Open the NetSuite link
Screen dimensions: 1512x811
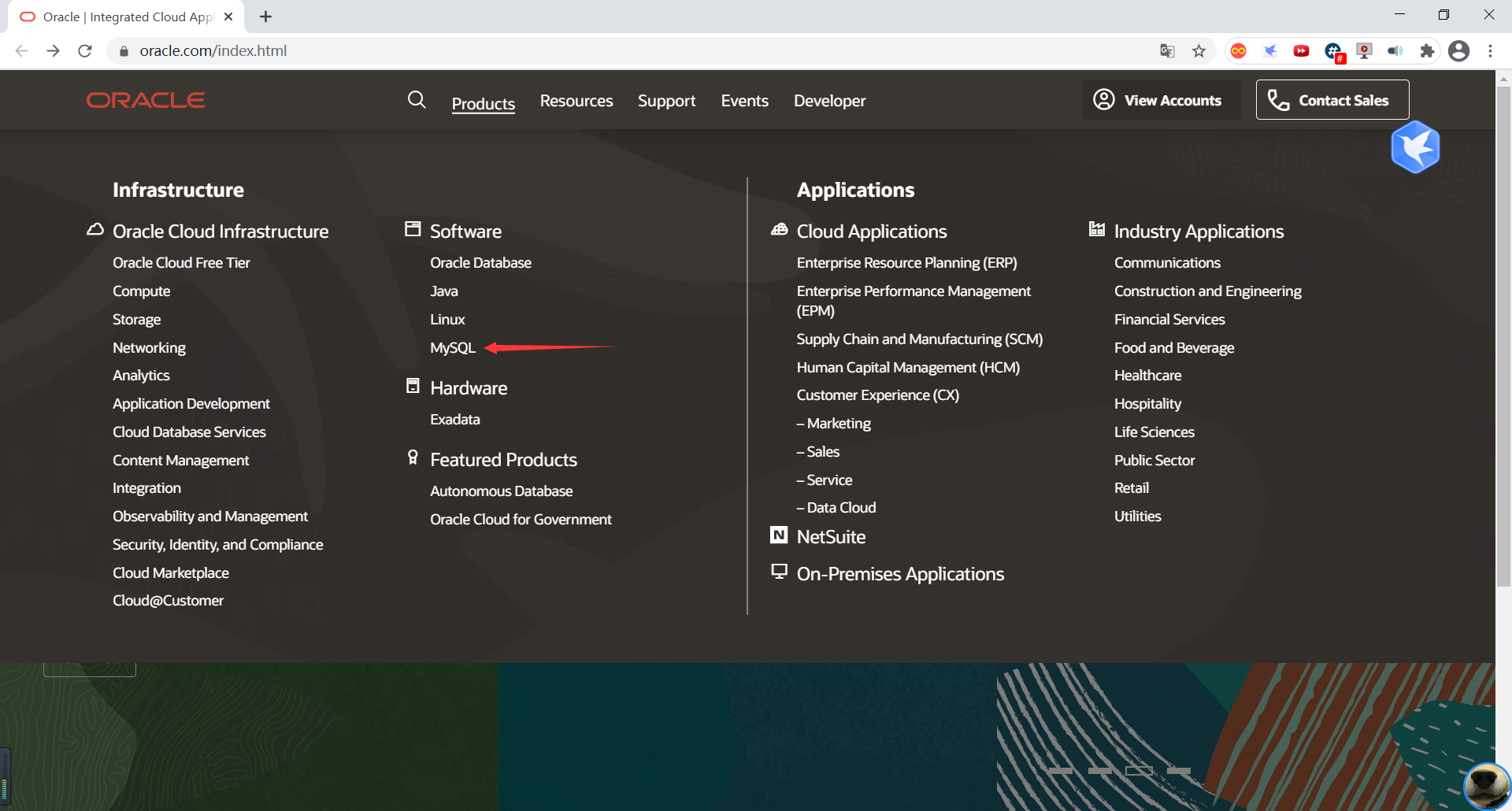[831, 537]
